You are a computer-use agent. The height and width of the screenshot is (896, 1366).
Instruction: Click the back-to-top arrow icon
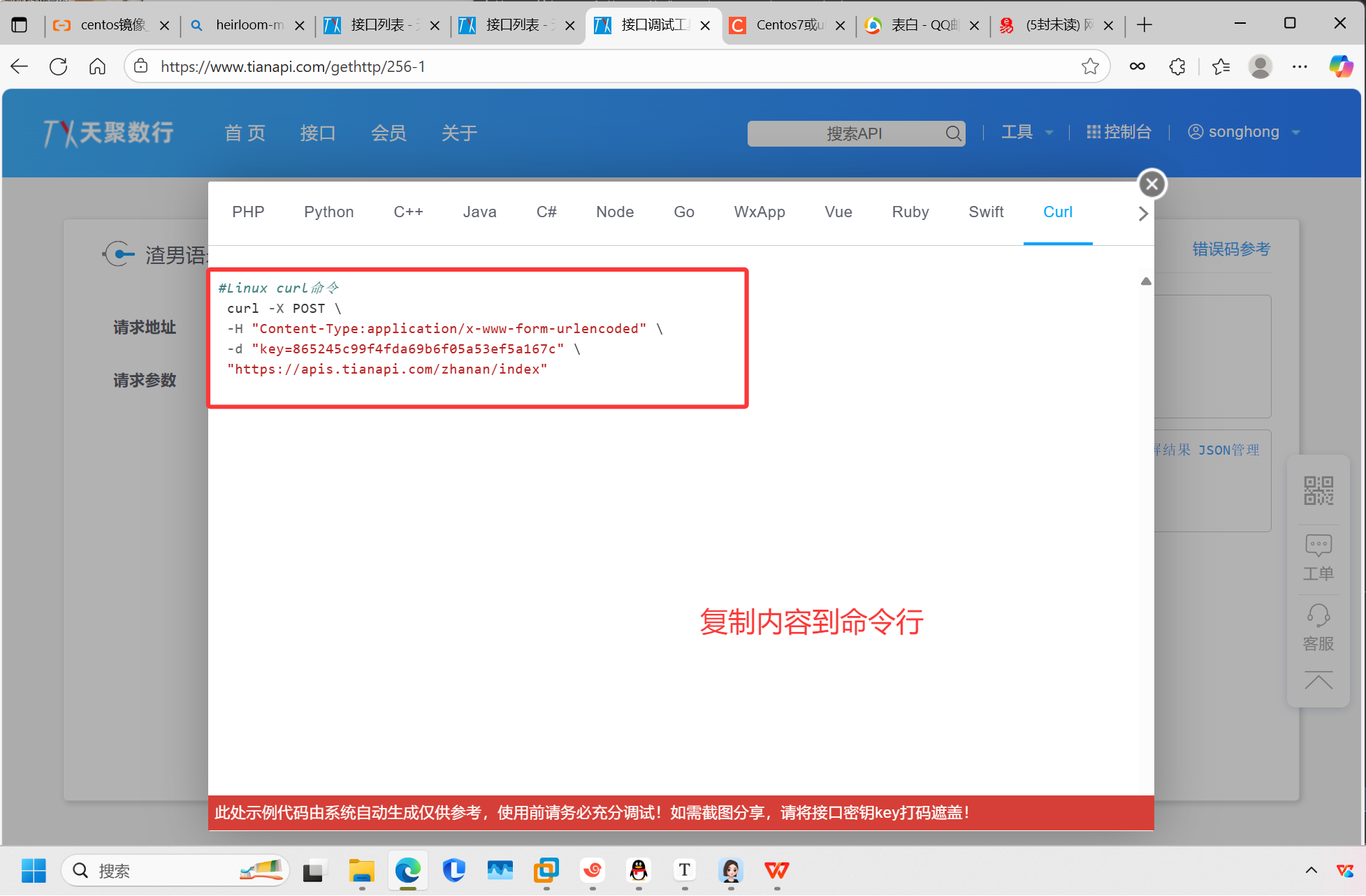1318,681
